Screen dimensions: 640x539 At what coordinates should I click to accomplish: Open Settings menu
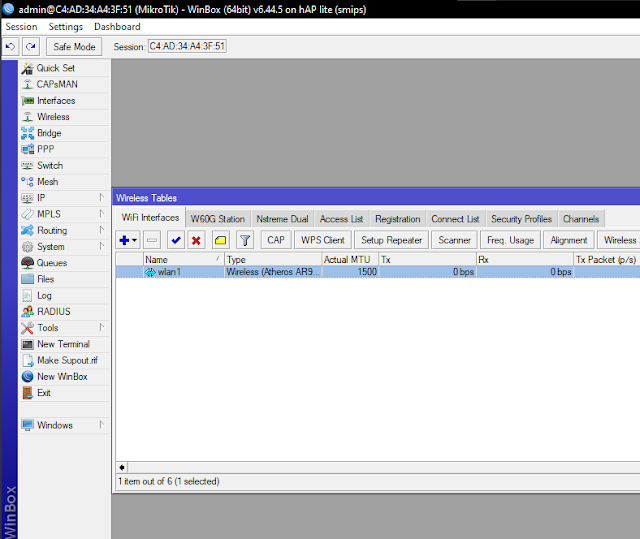click(66, 27)
